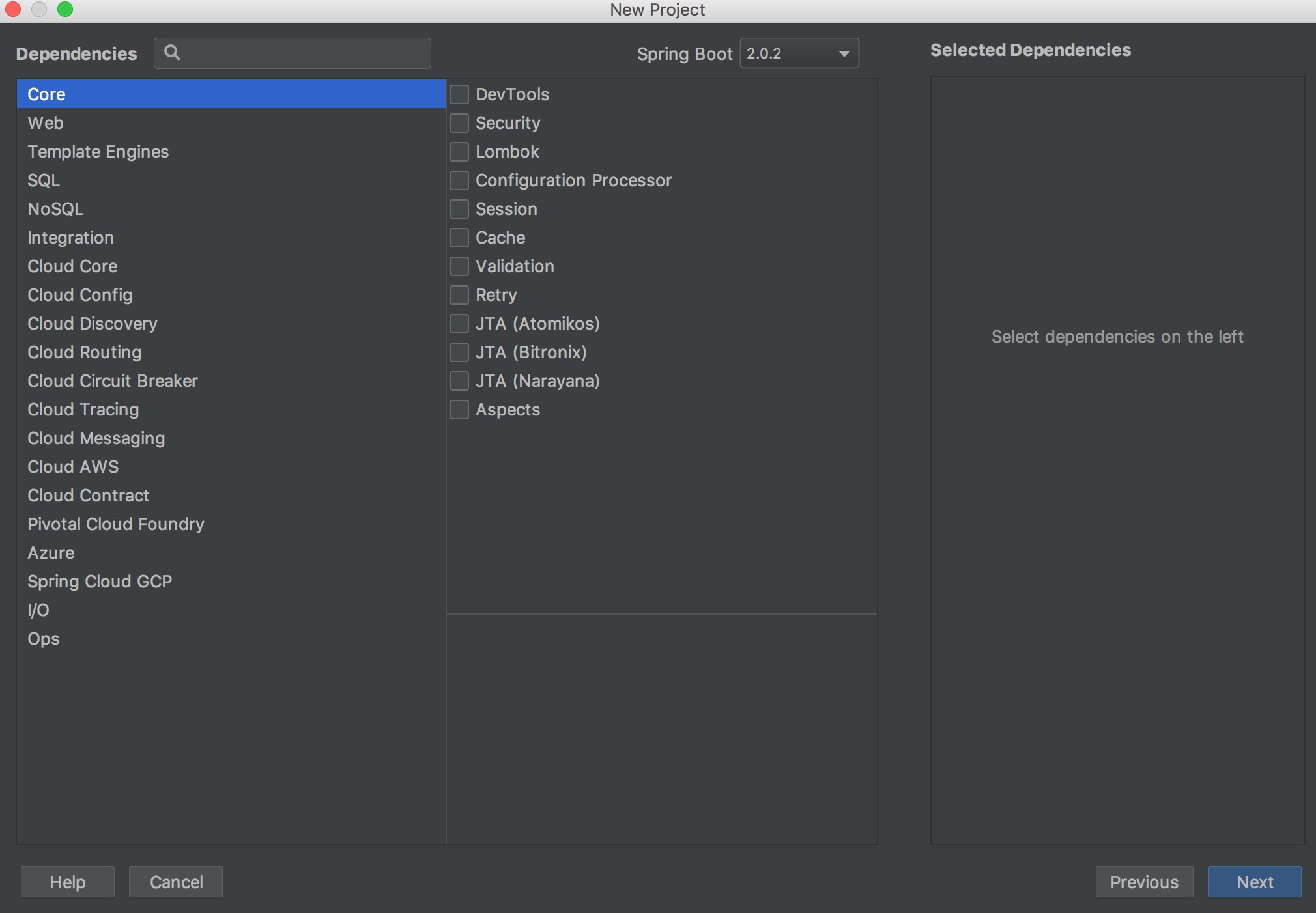The width and height of the screenshot is (1316, 913).
Task: Click the Next button
Action: (1254, 882)
